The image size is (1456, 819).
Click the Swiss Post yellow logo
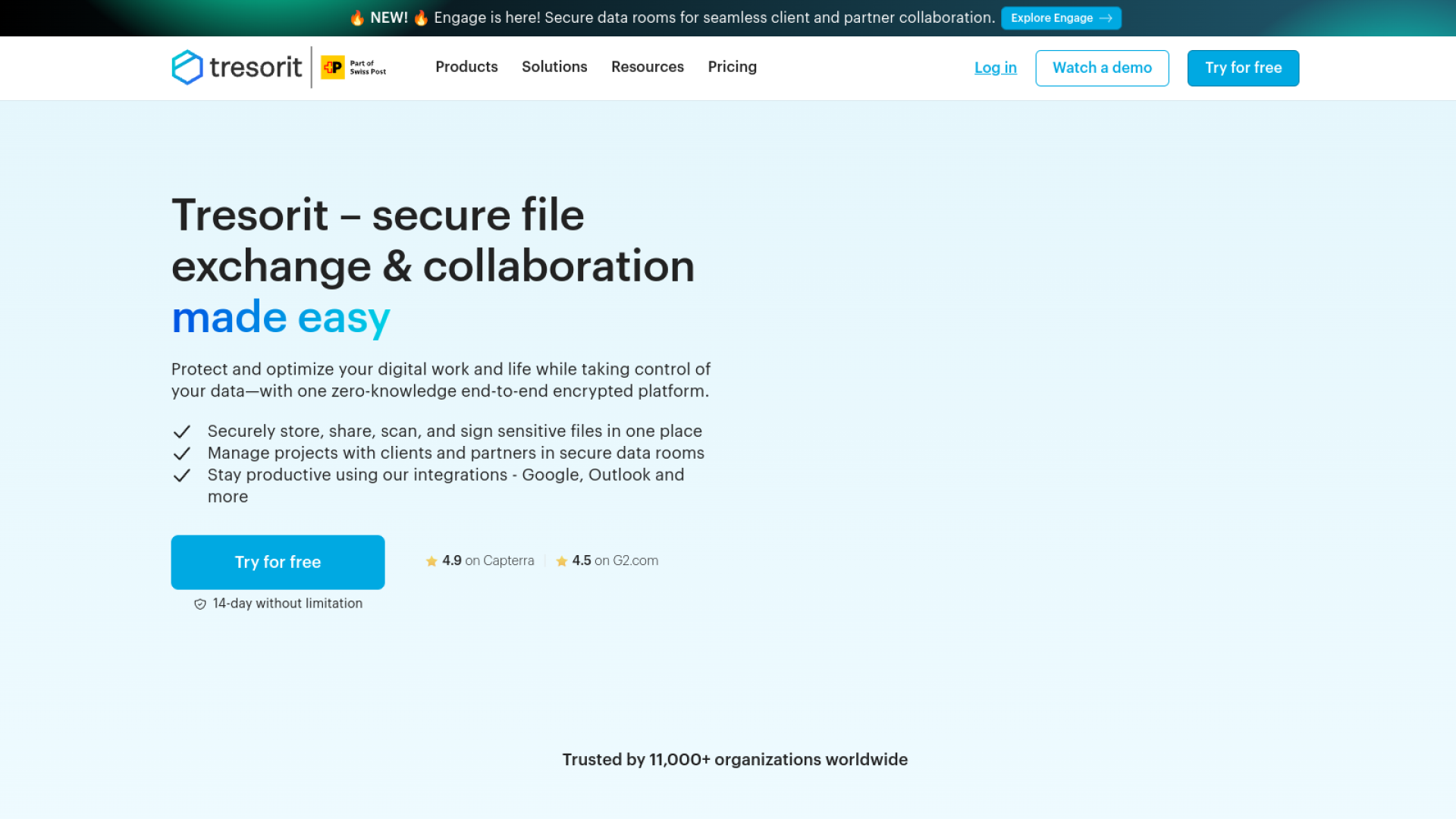coord(332,67)
